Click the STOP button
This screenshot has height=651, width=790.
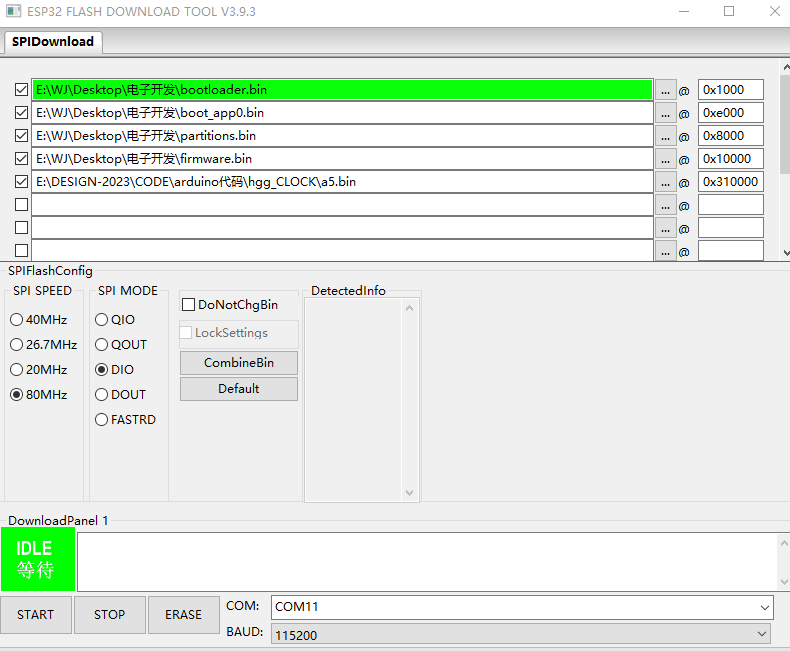point(109,615)
